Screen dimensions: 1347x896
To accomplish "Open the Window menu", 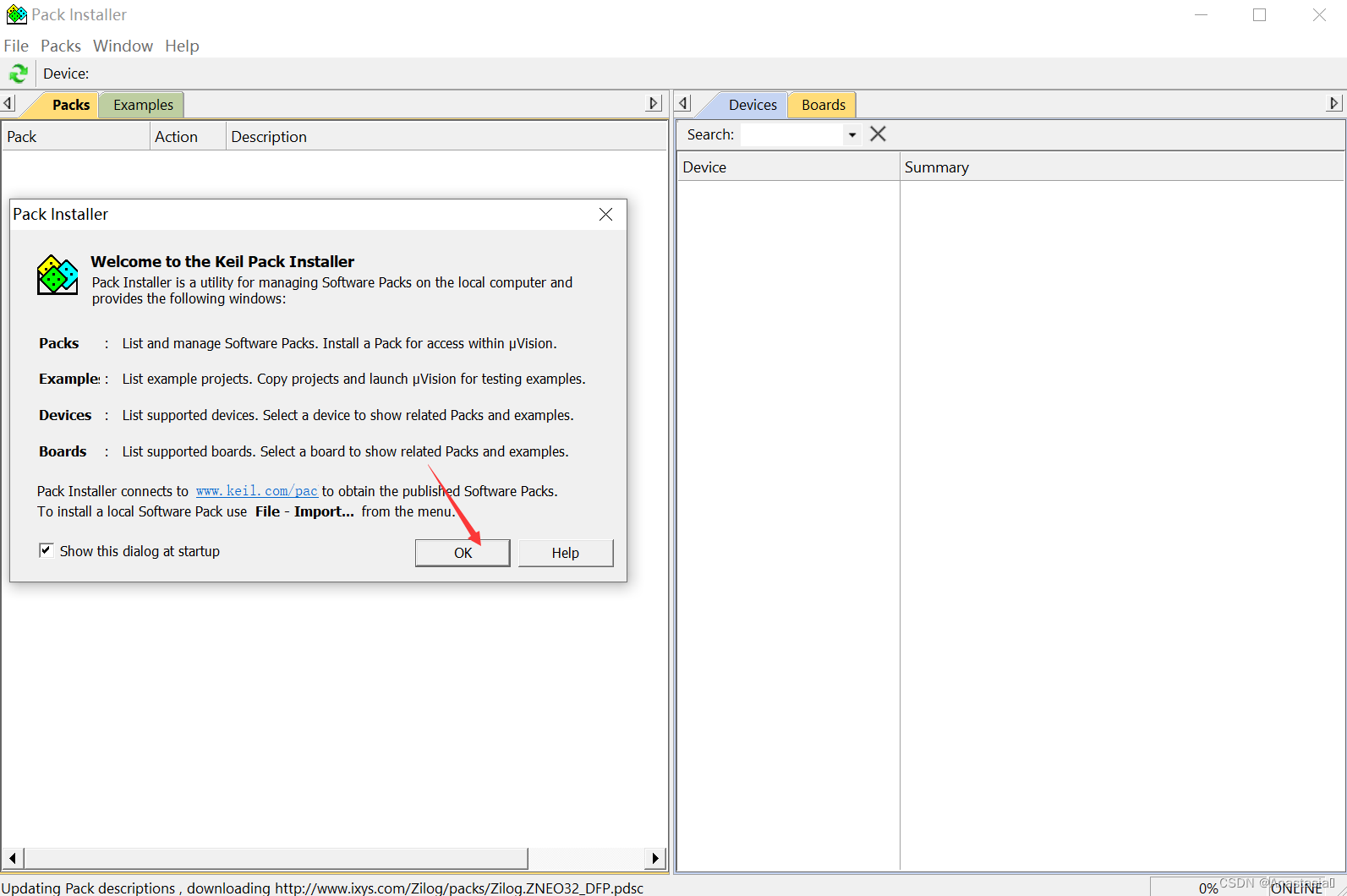I will pos(123,46).
